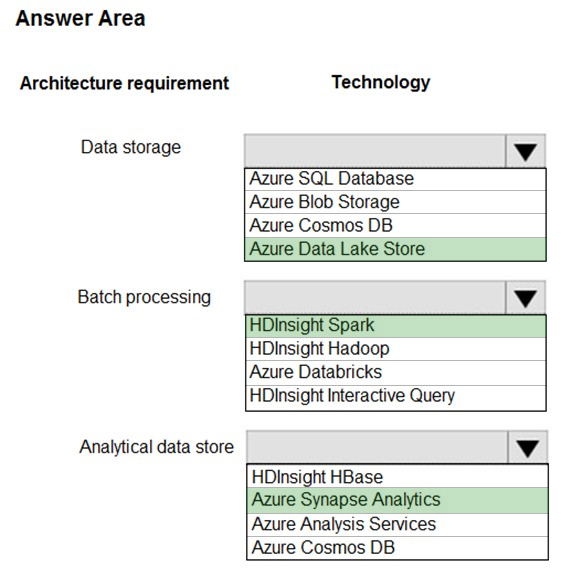The height and width of the screenshot is (575, 561).
Task: Choose Azure Cosmos DB under Data storage
Action: click(395, 226)
